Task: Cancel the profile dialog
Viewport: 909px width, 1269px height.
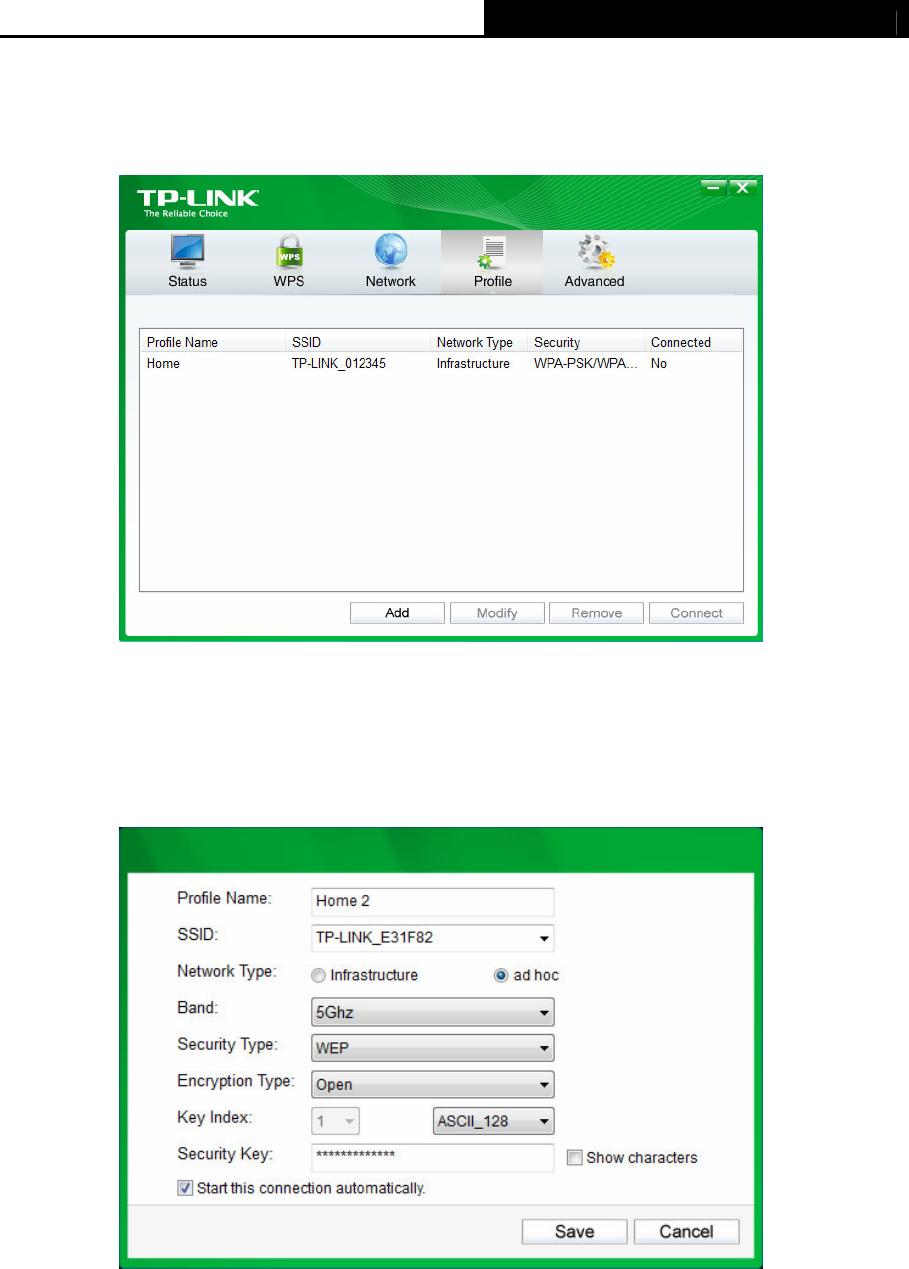Action: click(x=687, y=1231)
